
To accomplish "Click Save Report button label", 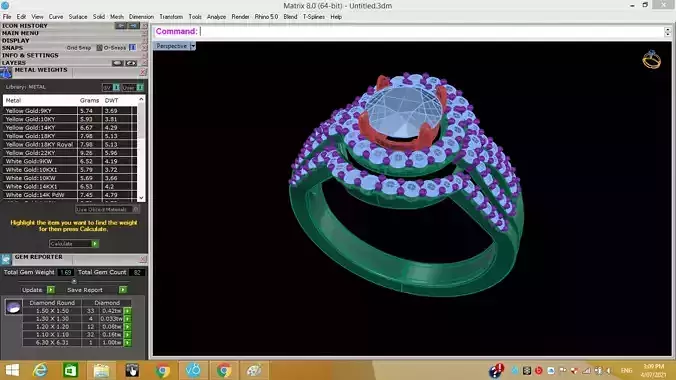I will click(x=85, y=290).
